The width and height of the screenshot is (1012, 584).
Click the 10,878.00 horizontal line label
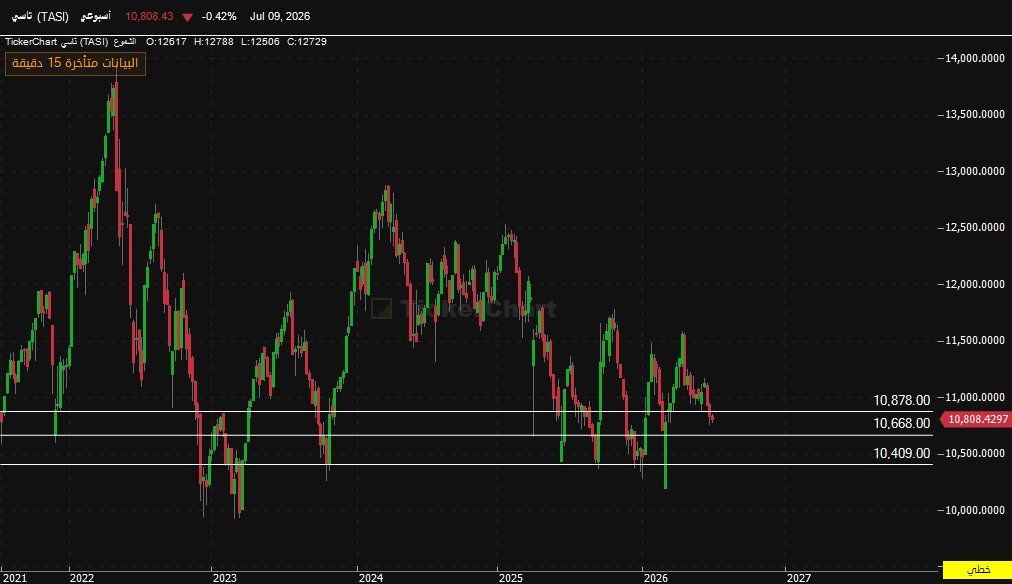click(x=902, y=400)
